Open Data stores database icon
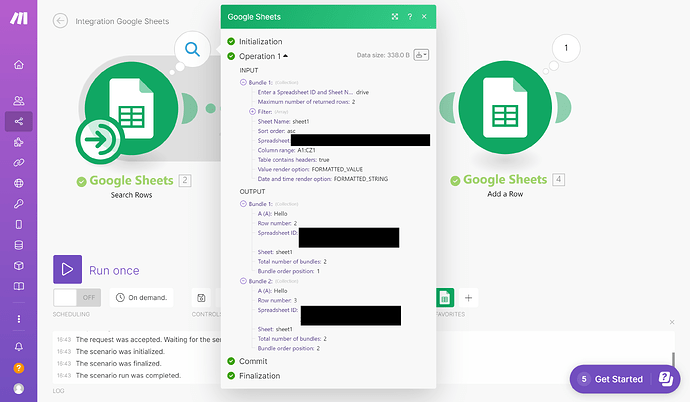Viewport: 690px width, 402px height. pyautogui.click(x=19, y=245)
